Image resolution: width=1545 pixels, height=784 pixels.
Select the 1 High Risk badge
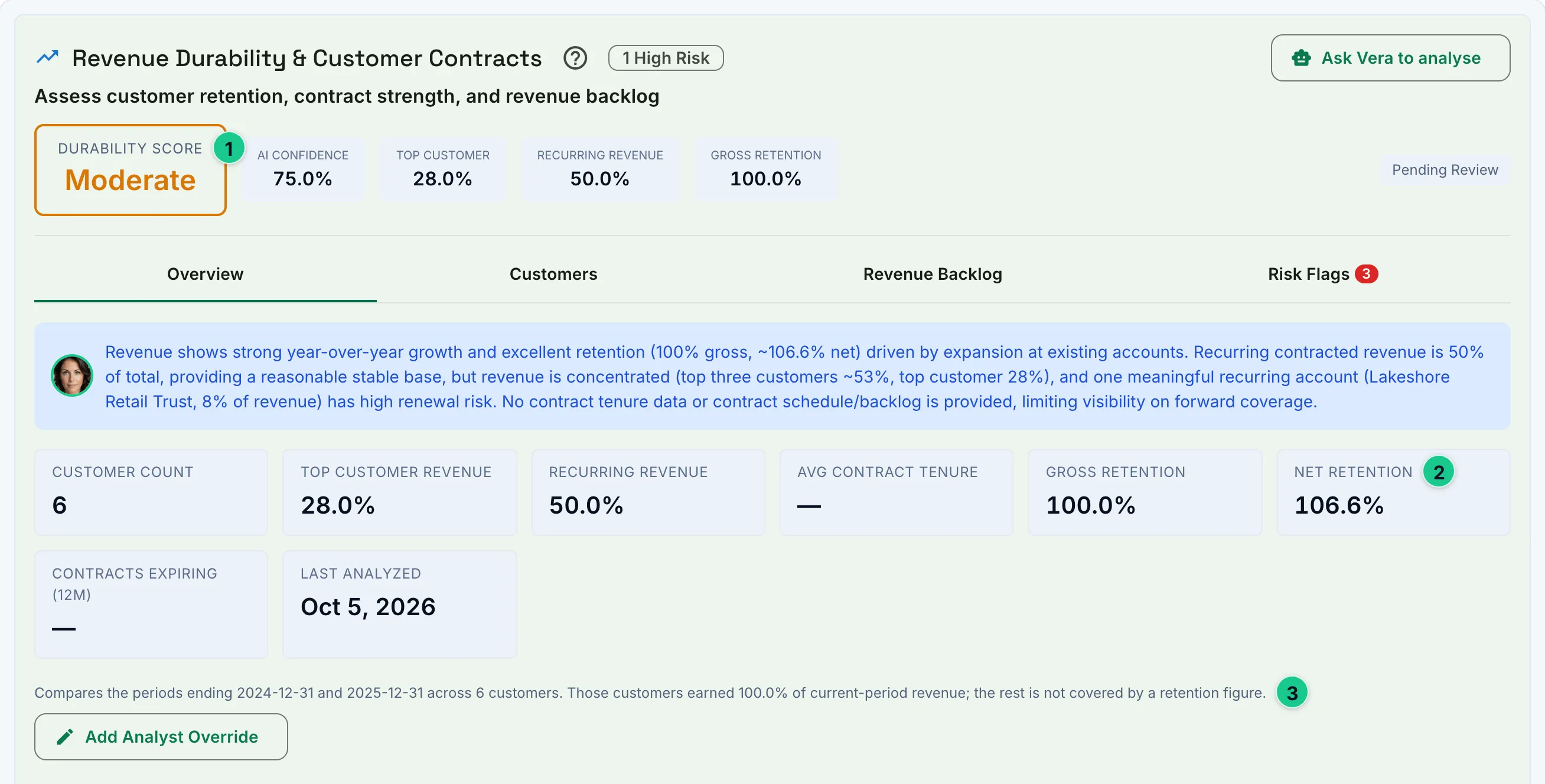[665, 58]
